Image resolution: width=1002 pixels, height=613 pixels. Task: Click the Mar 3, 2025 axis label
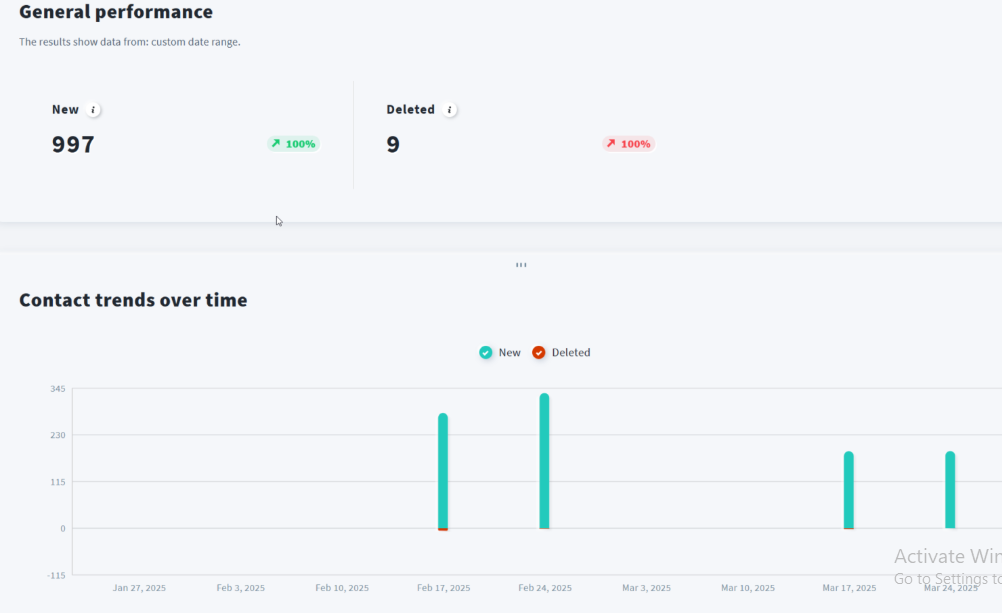pyautogui.click(x=646, y=588)
